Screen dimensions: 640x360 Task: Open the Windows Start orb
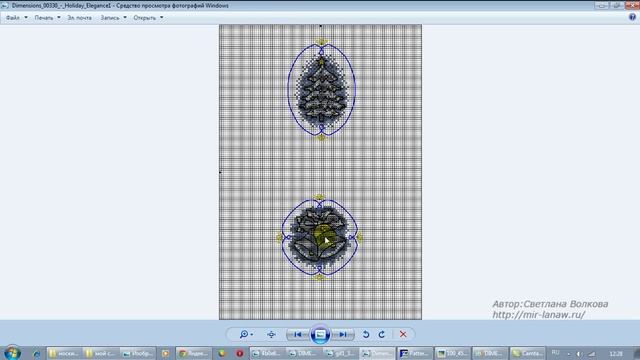pos(12,353)
